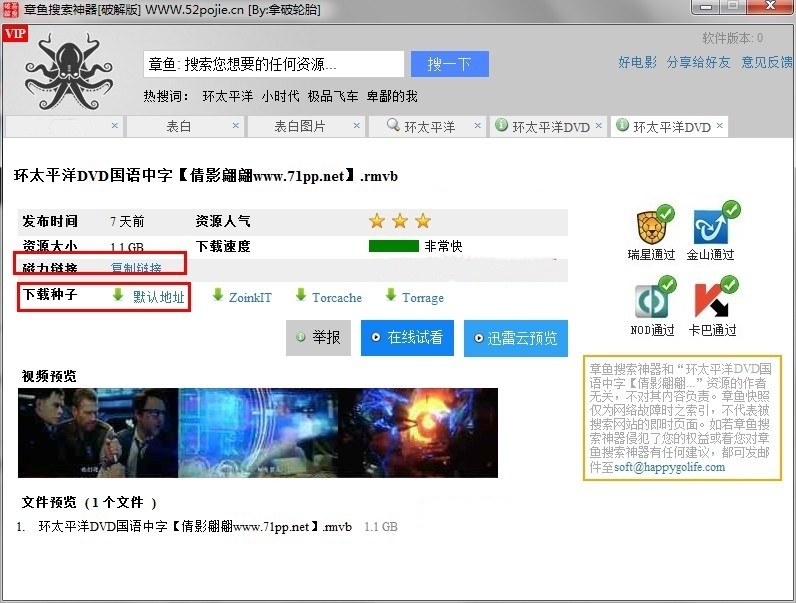The width and height of the screenshot is (796, 603).
Task: Minimize the window
Action: tap(706, 7)
